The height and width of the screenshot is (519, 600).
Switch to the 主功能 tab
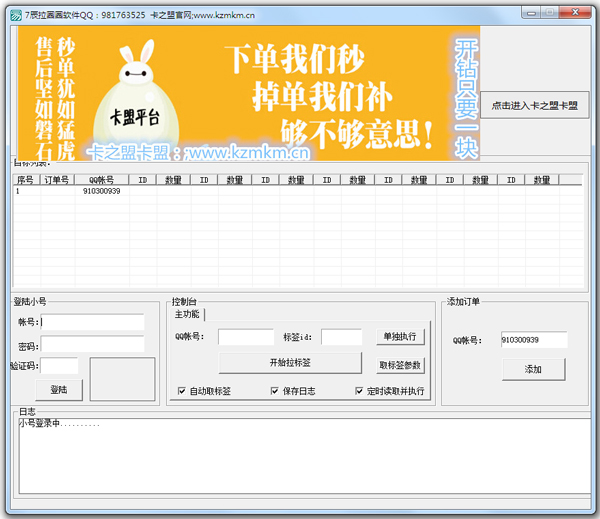click(186, 314)
